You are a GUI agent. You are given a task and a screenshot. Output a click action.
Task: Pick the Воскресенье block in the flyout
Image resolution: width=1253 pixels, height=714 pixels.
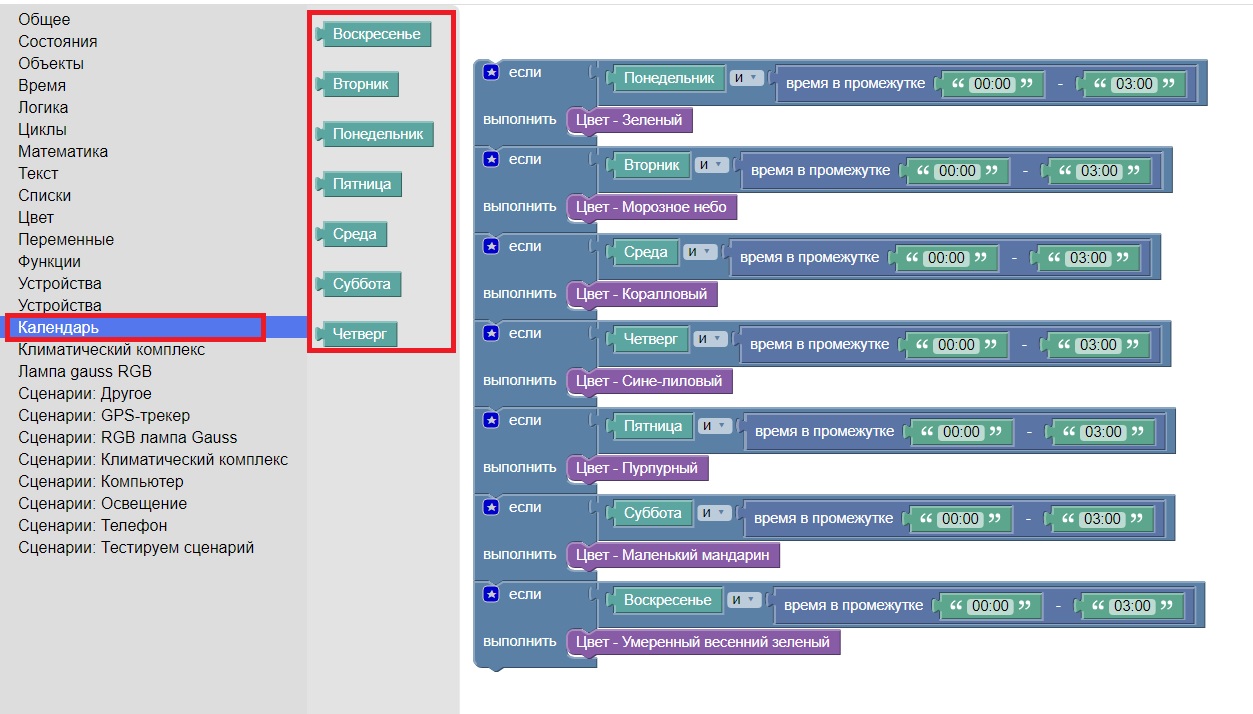click(x=375, y=34)
